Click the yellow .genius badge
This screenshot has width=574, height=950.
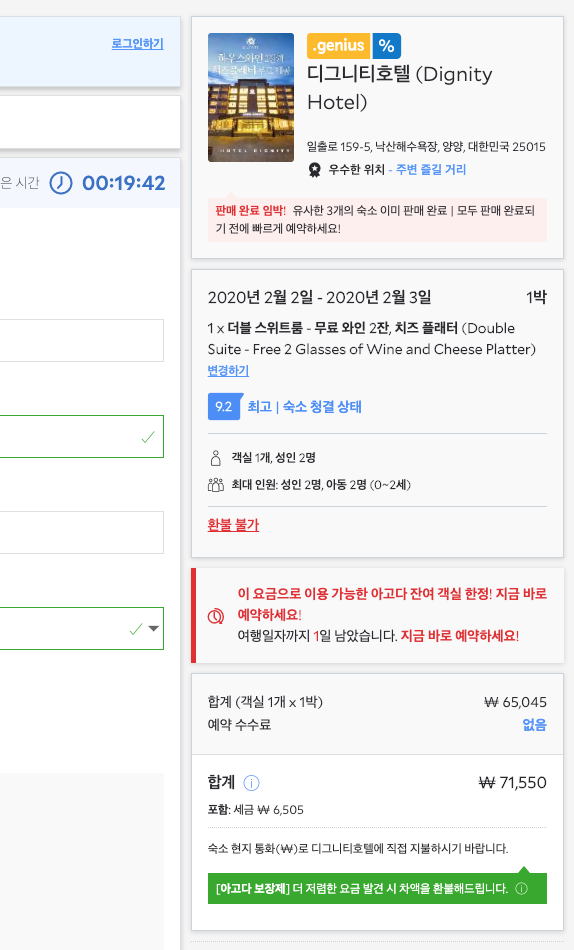(338, 45)
